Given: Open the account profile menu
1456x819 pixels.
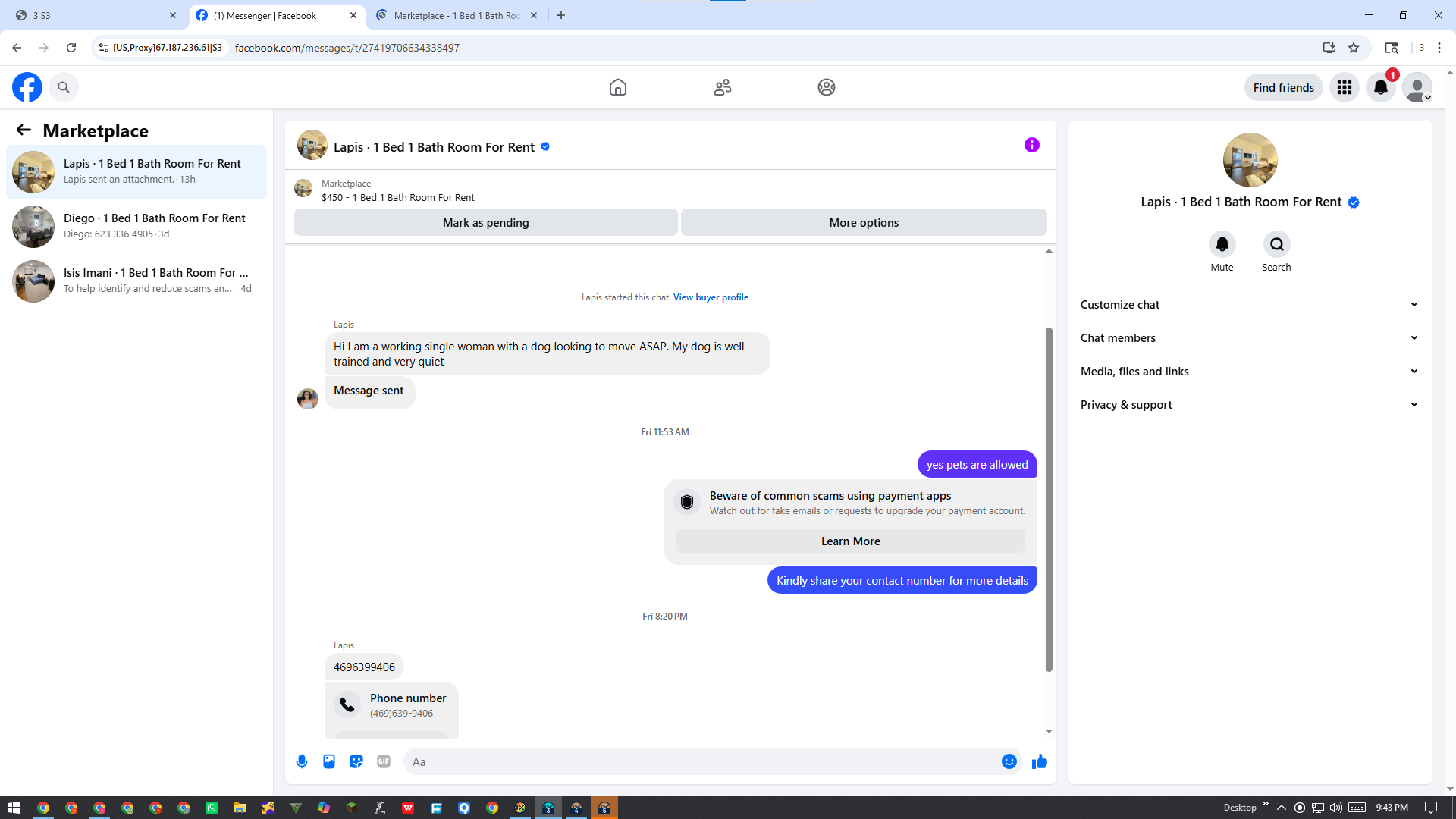Looking at the screenshot, I should (1417, 87).
